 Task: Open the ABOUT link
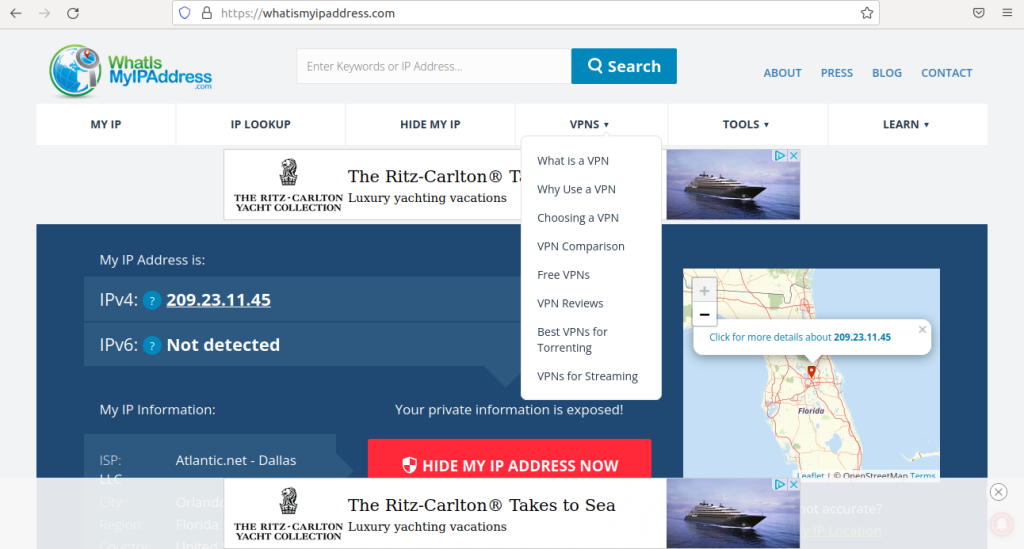click(x=782, y=73)
